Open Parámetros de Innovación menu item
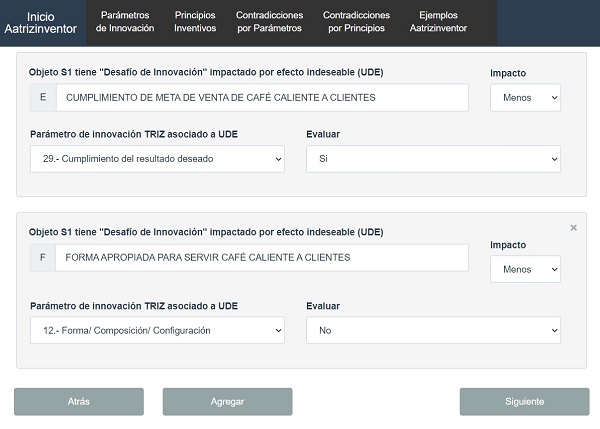 pyautogui.click(x=125, y=23)
